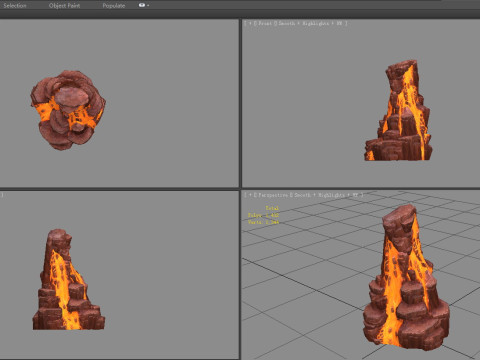Click the Perspective viewport view name label
The width and height of the screenshot is (480, 360).
(x=273, y=195)
